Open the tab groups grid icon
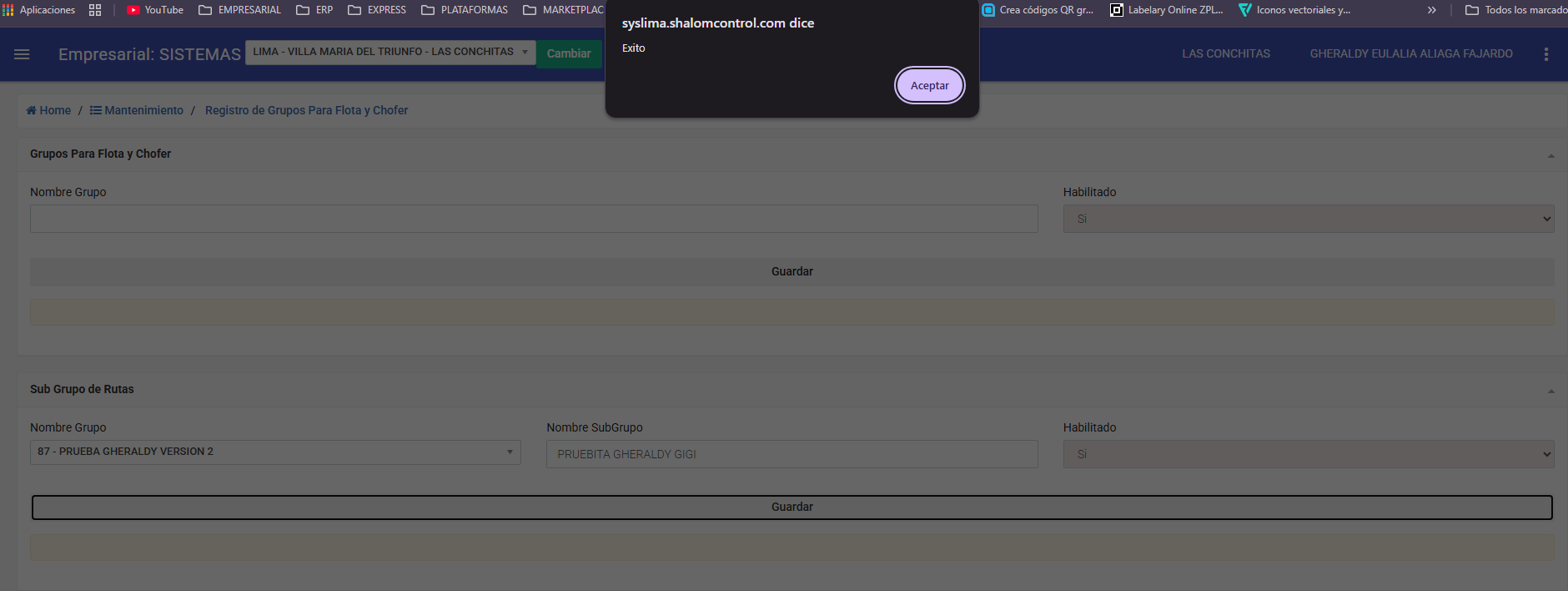The width and height of the screenshot is (1568, 591). [95, 10]
